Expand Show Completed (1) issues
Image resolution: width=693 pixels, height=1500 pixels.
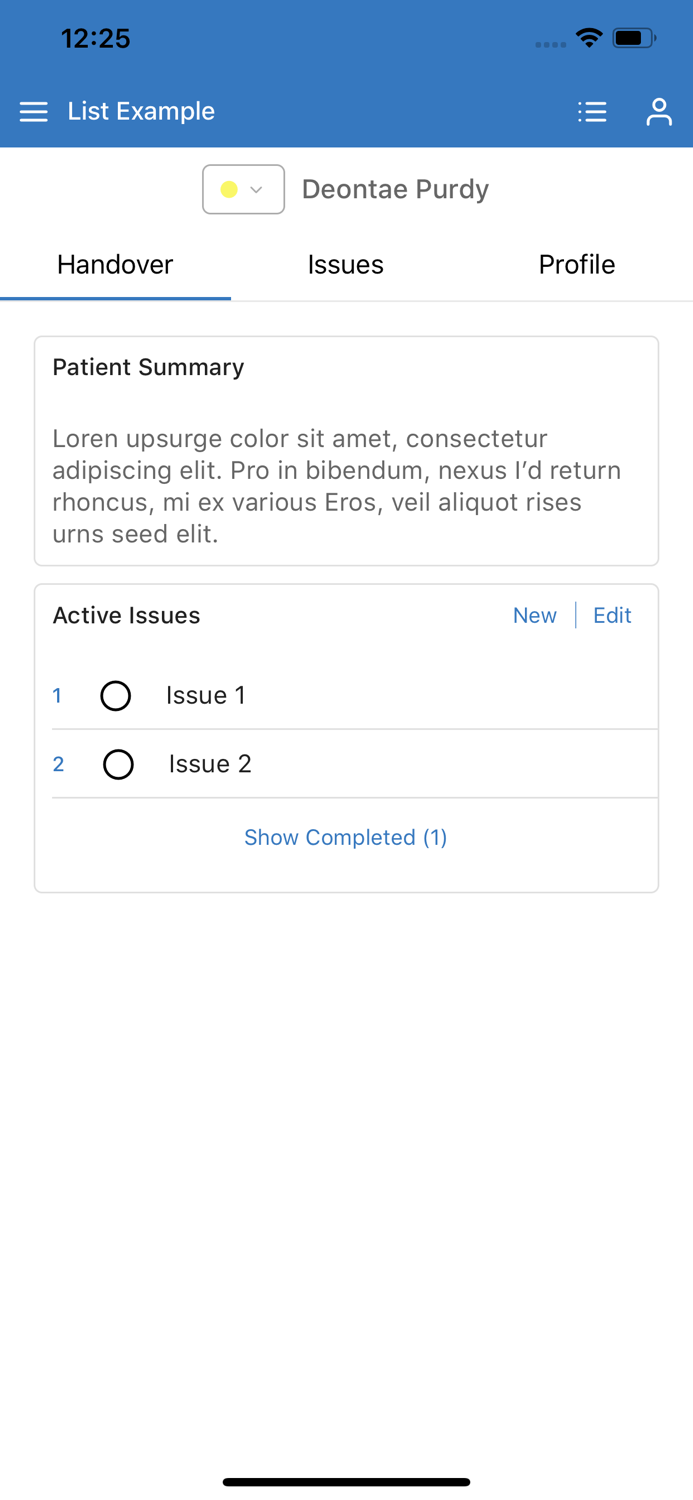coord(346,838)
